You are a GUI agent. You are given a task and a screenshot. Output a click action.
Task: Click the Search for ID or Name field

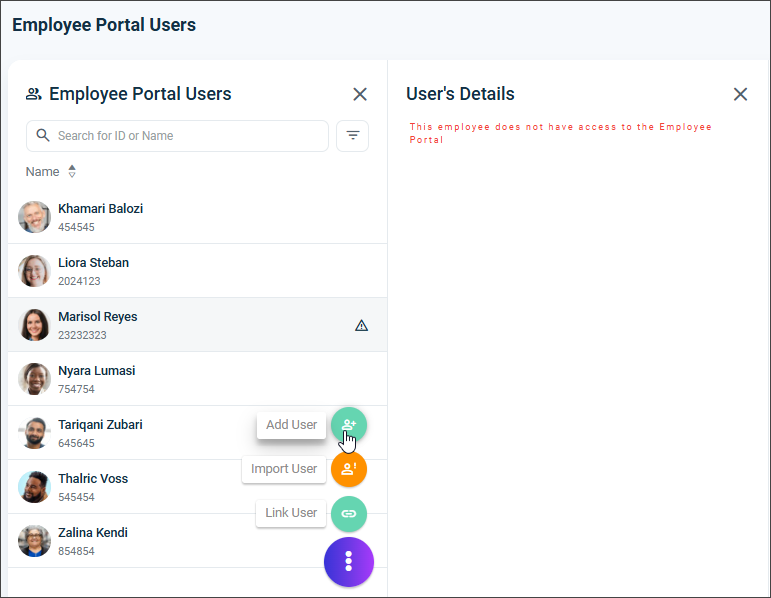[185, 136]
